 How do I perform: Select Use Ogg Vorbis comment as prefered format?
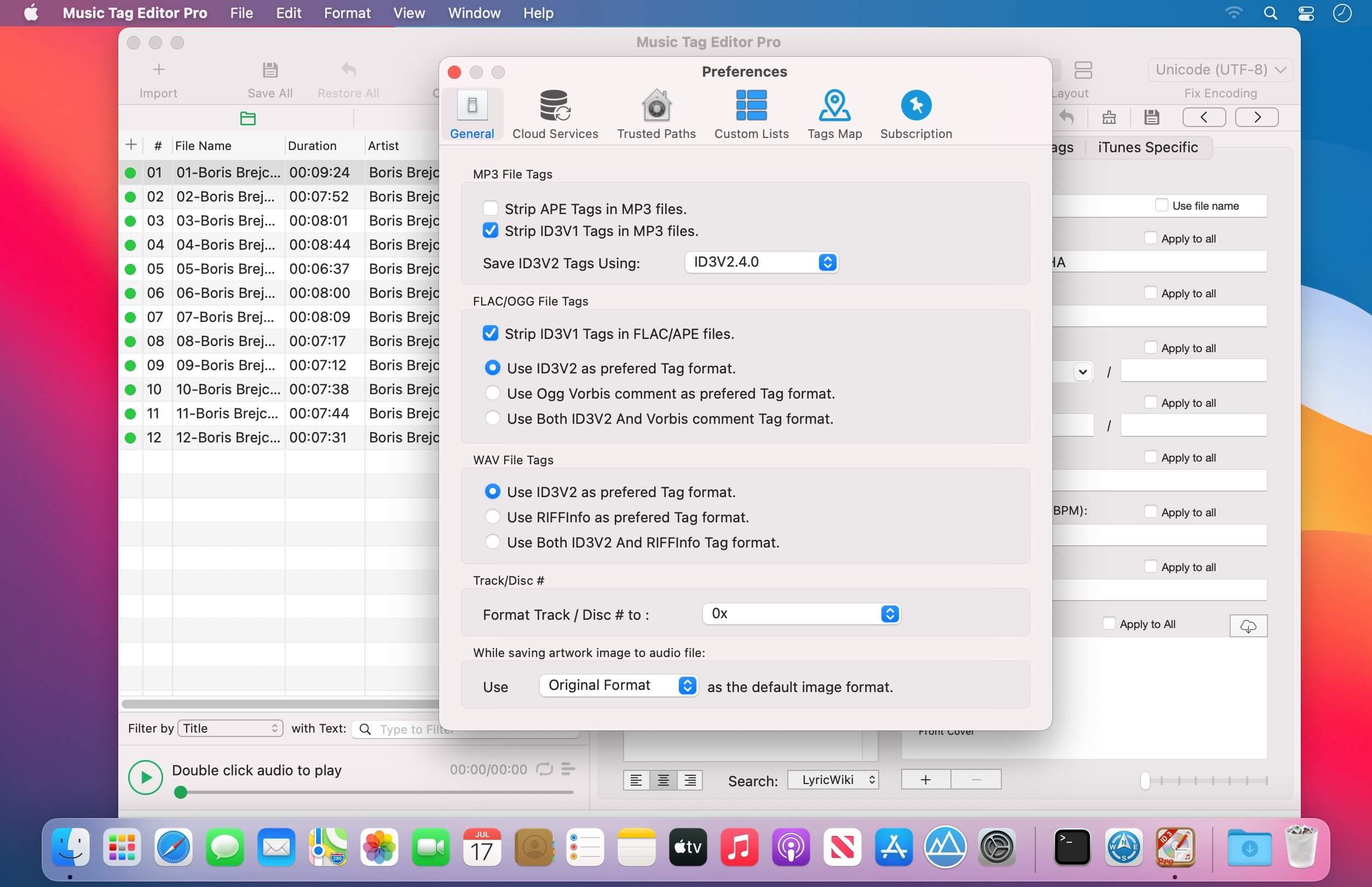pyautogui.click(x=492, y=393)
